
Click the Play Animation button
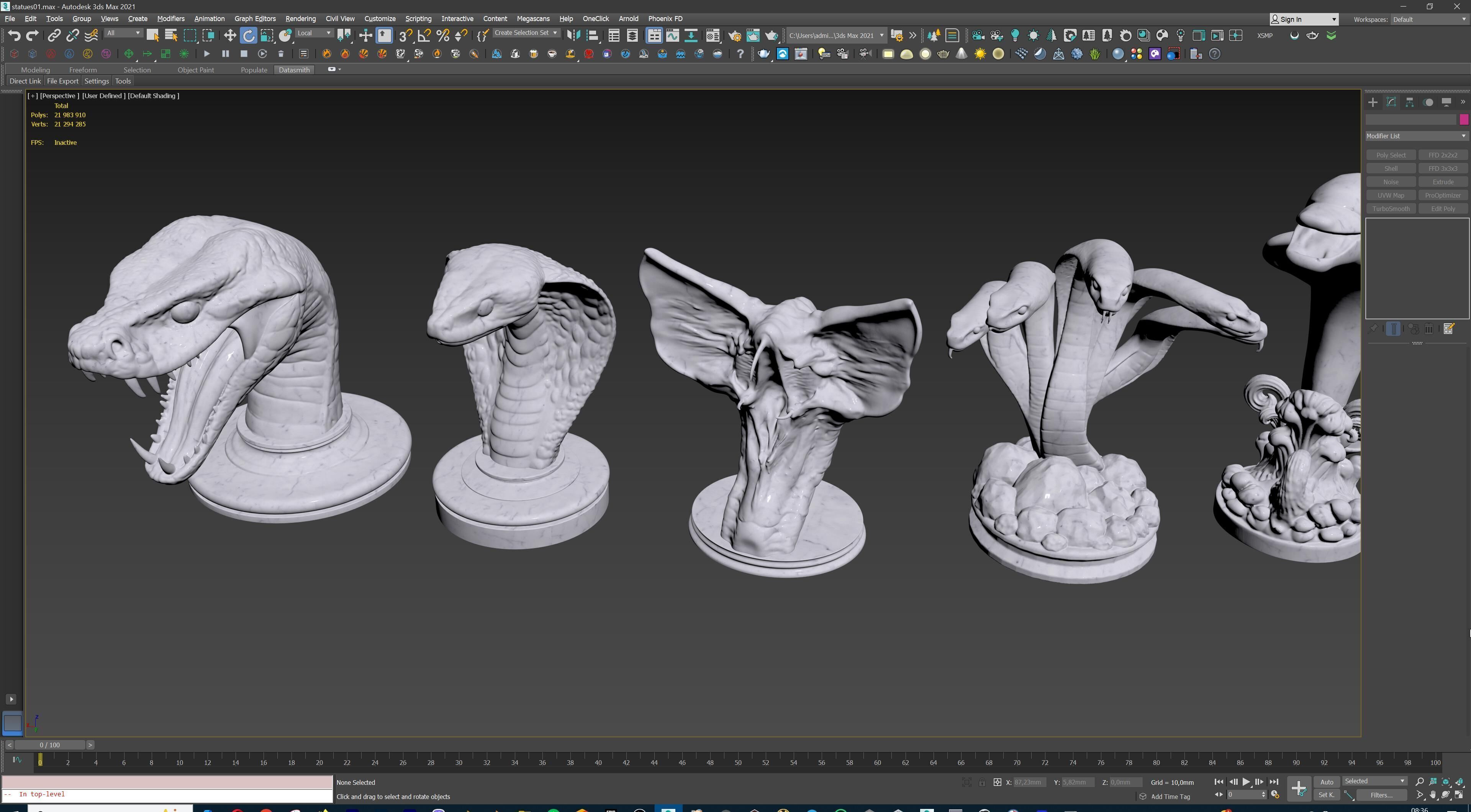[1246, 782]
